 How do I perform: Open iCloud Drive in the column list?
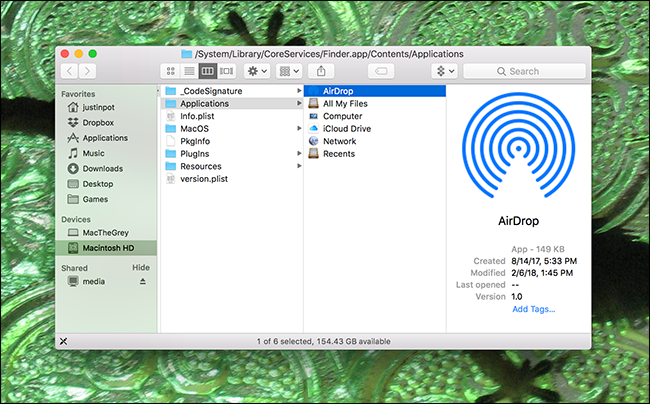click(x=346, y=129)
